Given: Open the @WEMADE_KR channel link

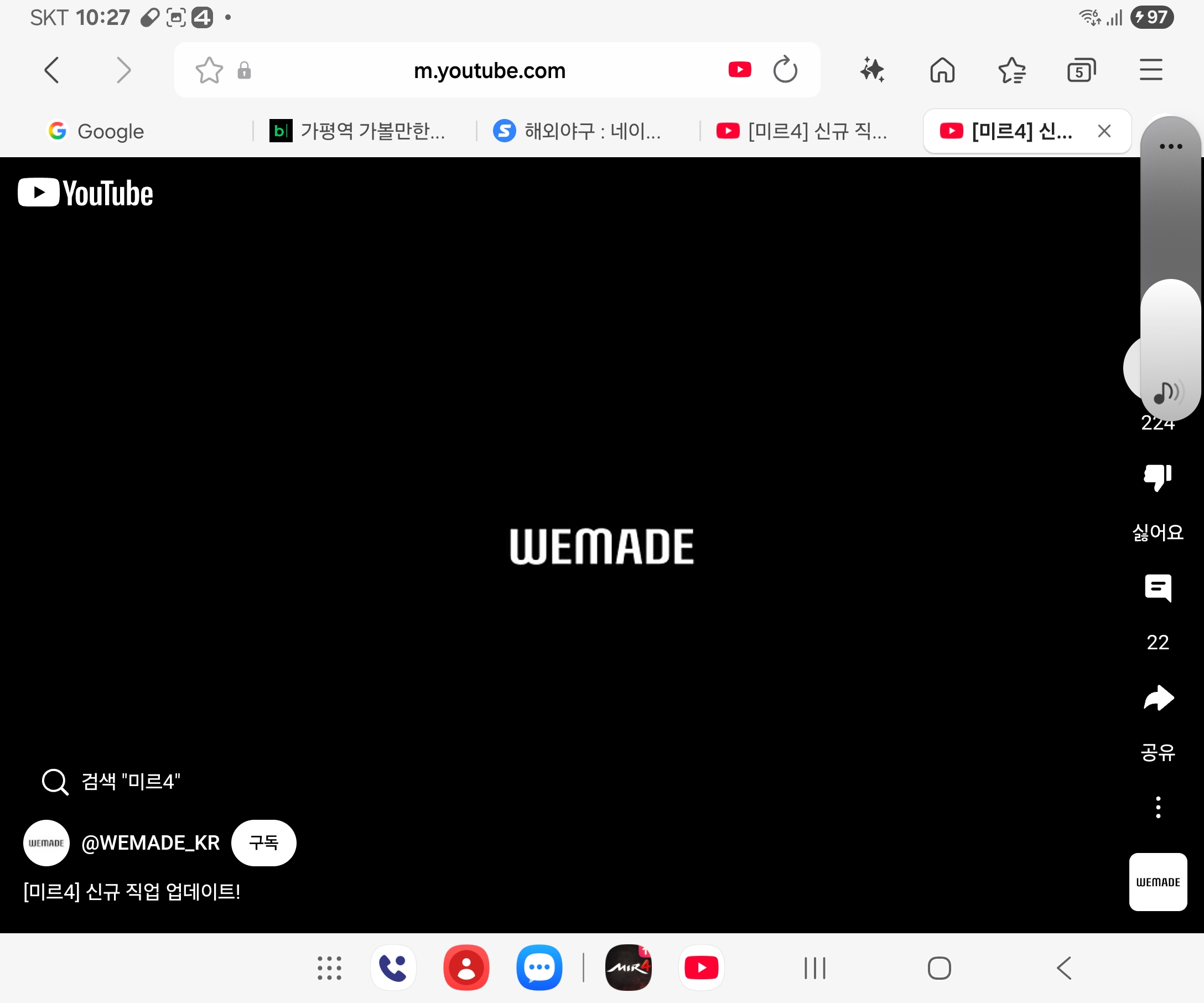Looking at the screenshot, I should (150, 842).
